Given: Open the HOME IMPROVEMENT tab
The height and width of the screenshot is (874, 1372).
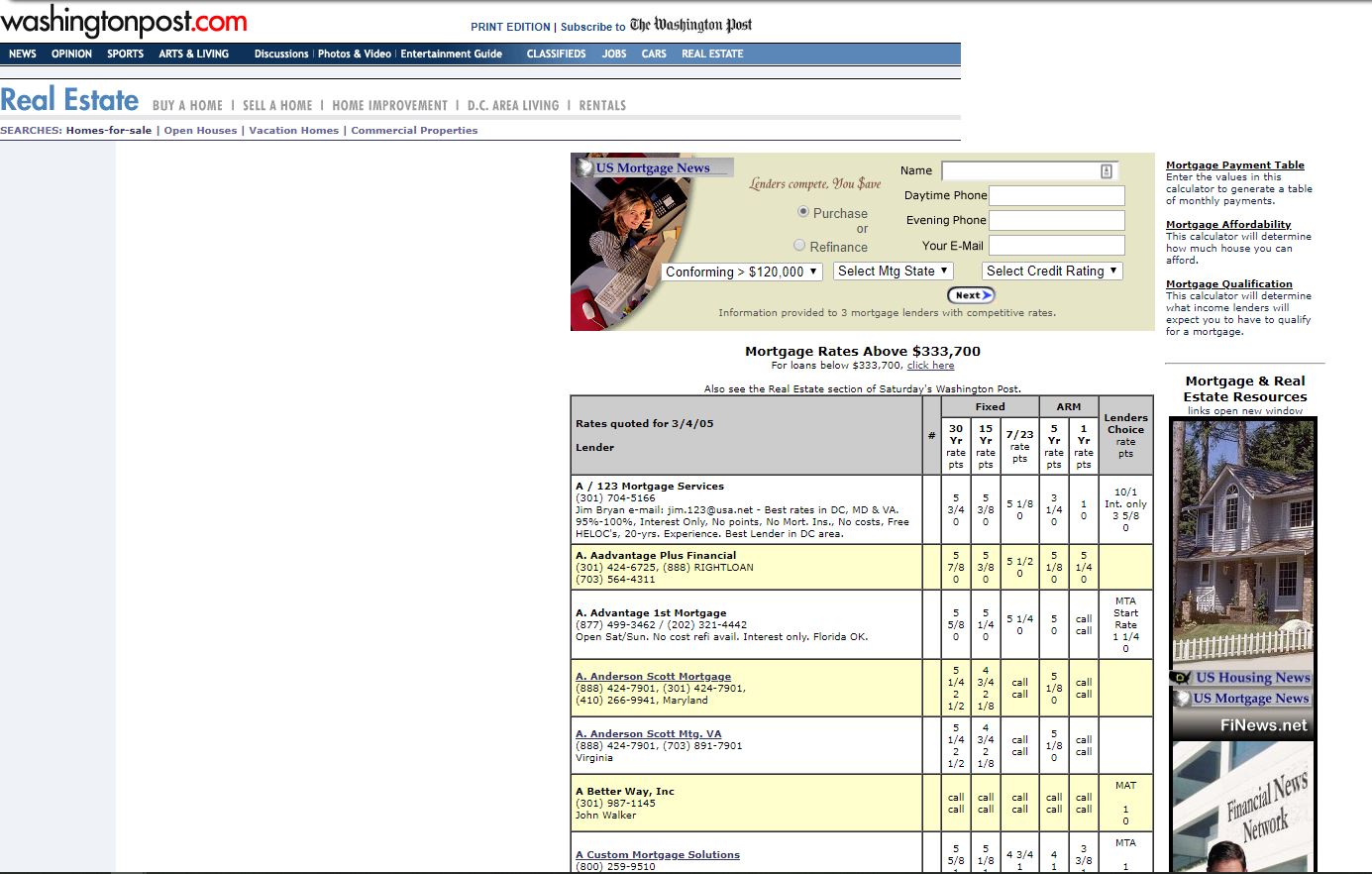Looking at the screenshot, I should (389, 105).
